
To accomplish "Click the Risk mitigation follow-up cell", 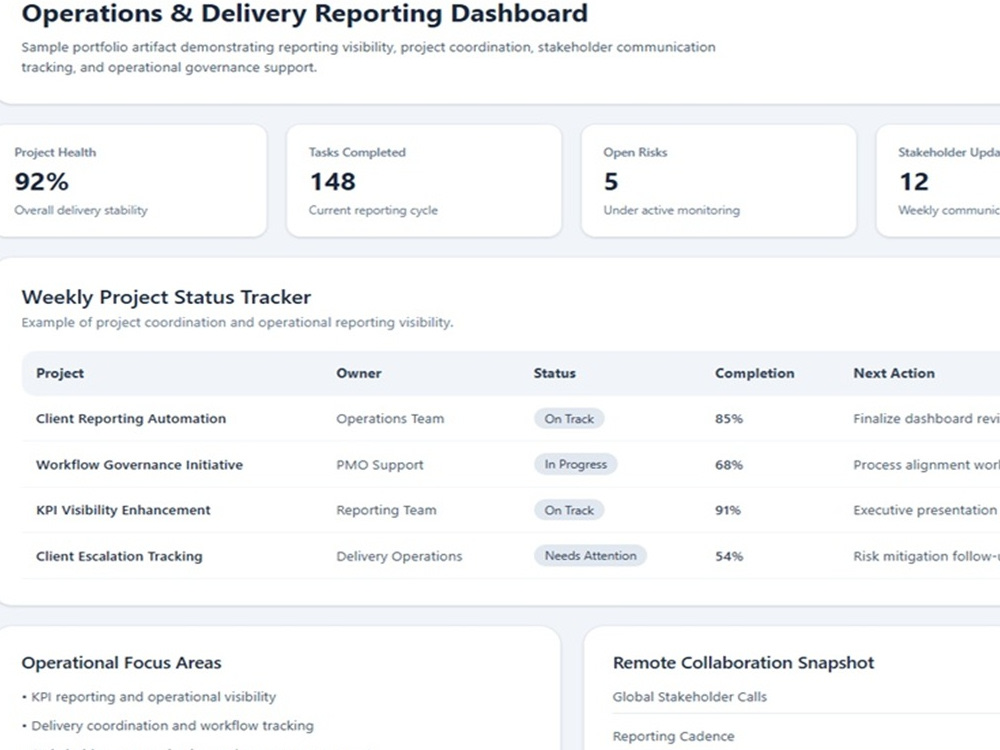I will (x=926, y=556).
